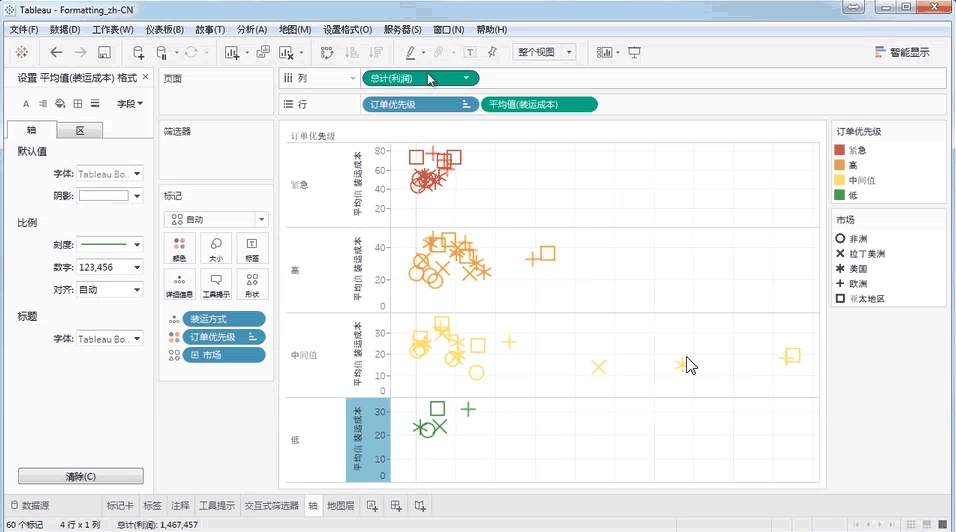Image resolution: width=956 pixels, height=532 pixels.
Task: Click the Undo back arrow icon
Action: pyautogui.click(x=56, y=52)
